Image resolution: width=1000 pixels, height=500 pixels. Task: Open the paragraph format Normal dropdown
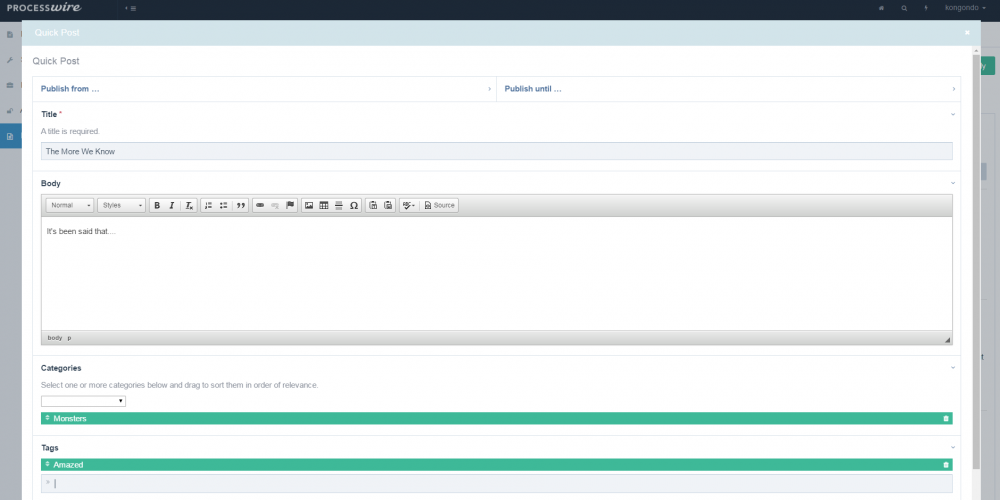pos(70,205)
